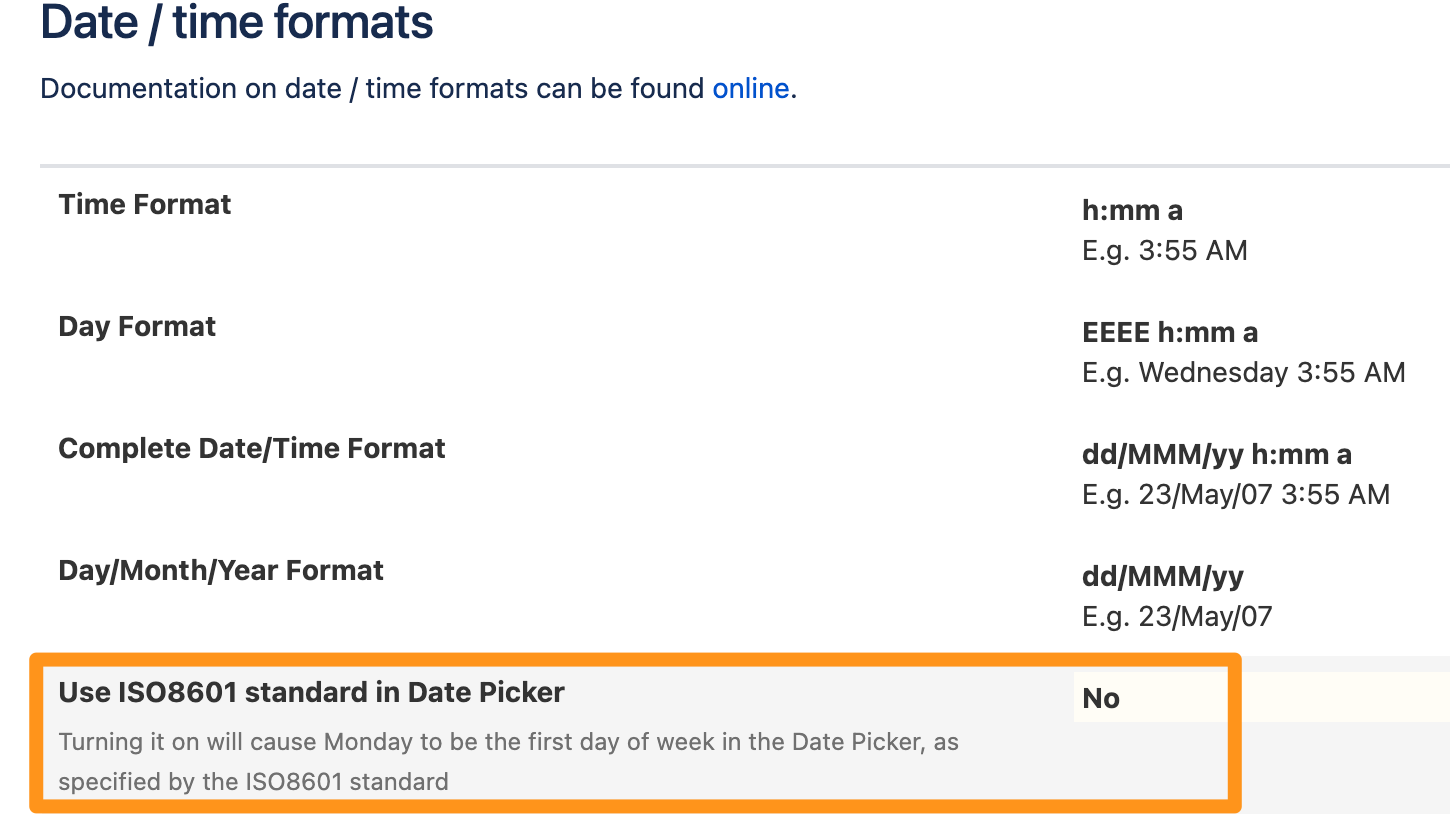Select the E.g. 3:55 AM example text
The width and height of the screenshot is (1450, 814).
click(1165, 250)
